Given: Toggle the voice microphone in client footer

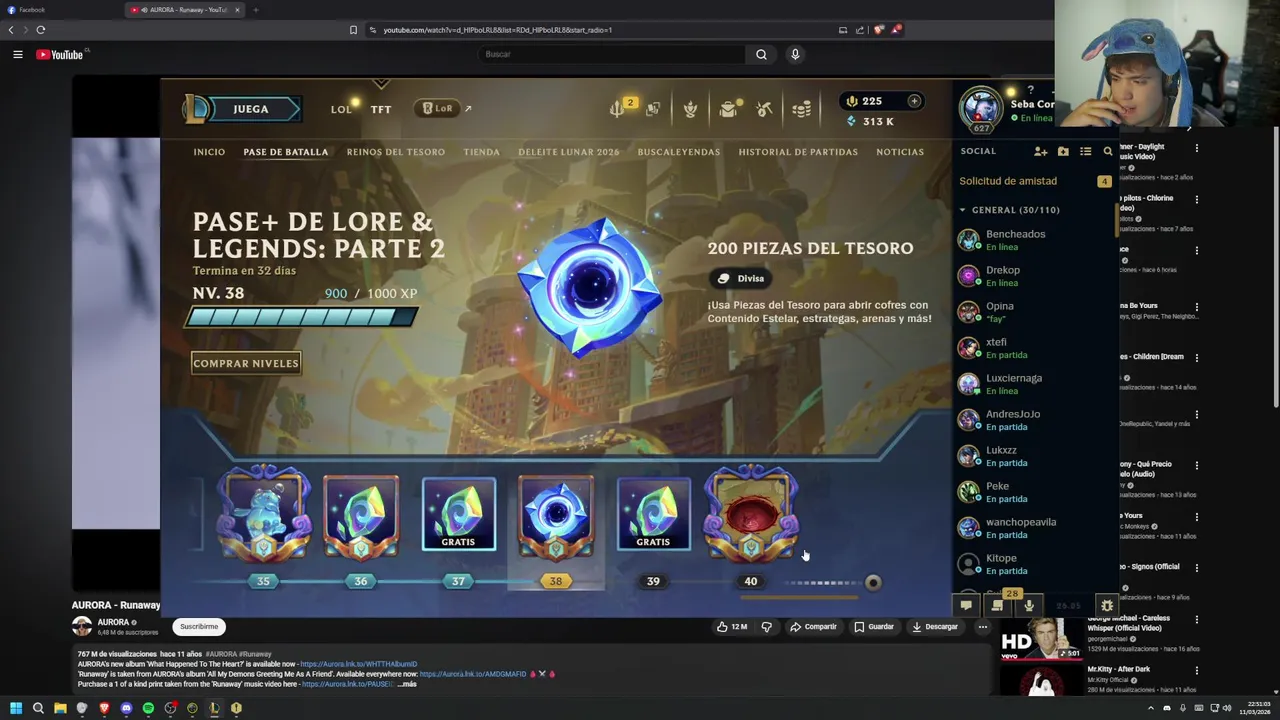Looking at the screenshot, I should click(x=1028, y=605).
